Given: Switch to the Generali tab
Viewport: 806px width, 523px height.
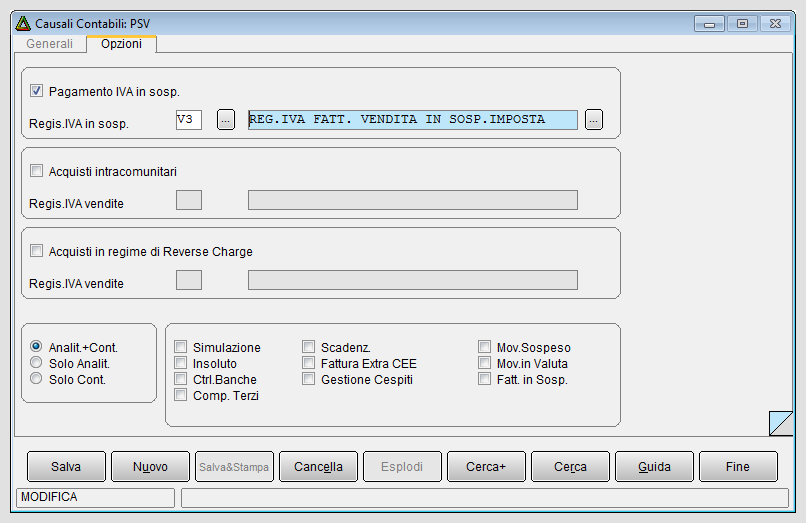Looking at the screenshot, I should (49, 44).
